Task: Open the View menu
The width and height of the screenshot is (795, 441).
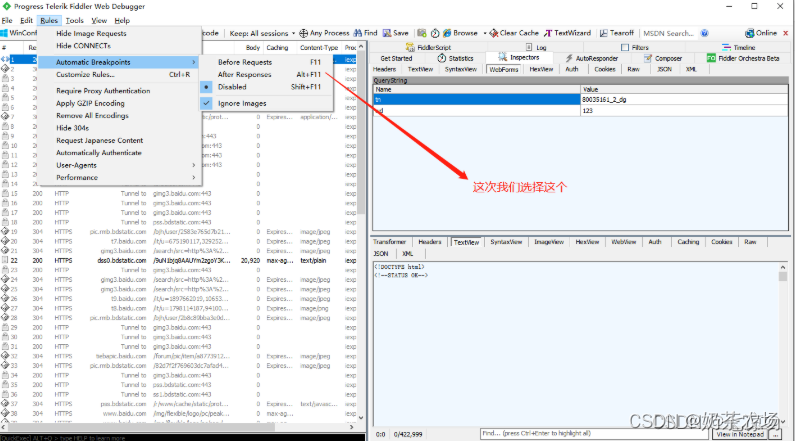Action: click(99, 20)
